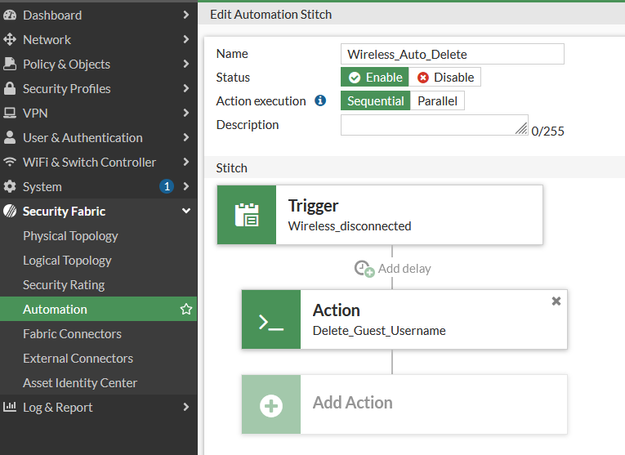Expand the Log & Report menu
This screenshot has width=625, height=455.
[186, 407]
